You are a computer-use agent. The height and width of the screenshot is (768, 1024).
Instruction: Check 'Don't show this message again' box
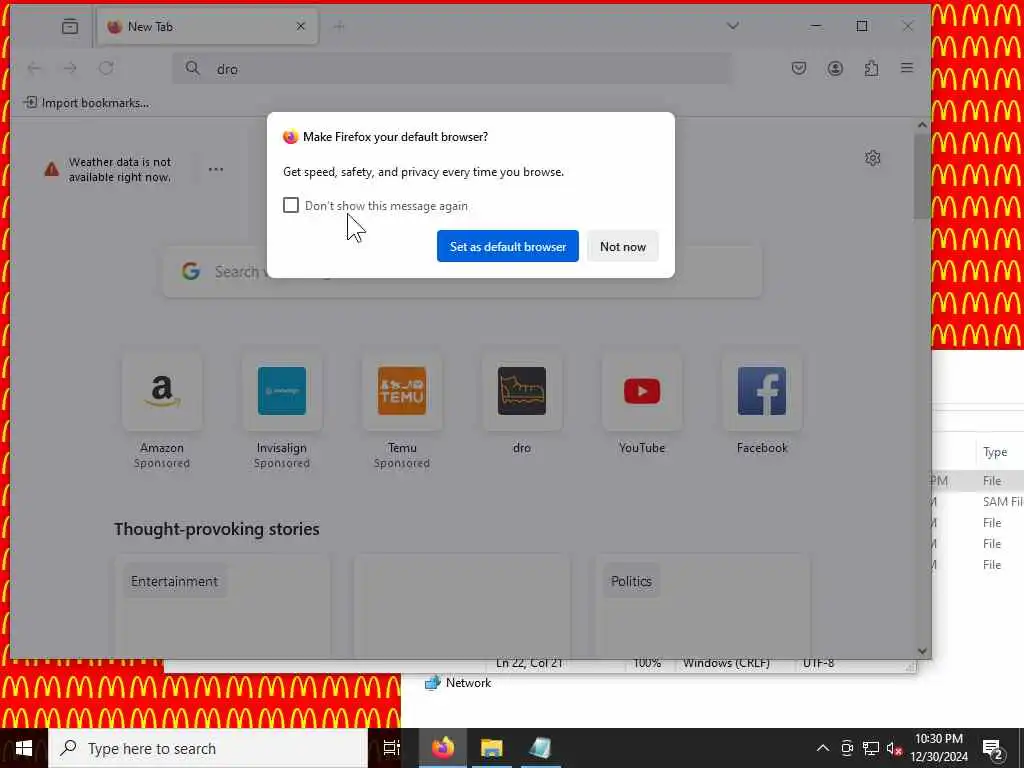pos(291,205)
